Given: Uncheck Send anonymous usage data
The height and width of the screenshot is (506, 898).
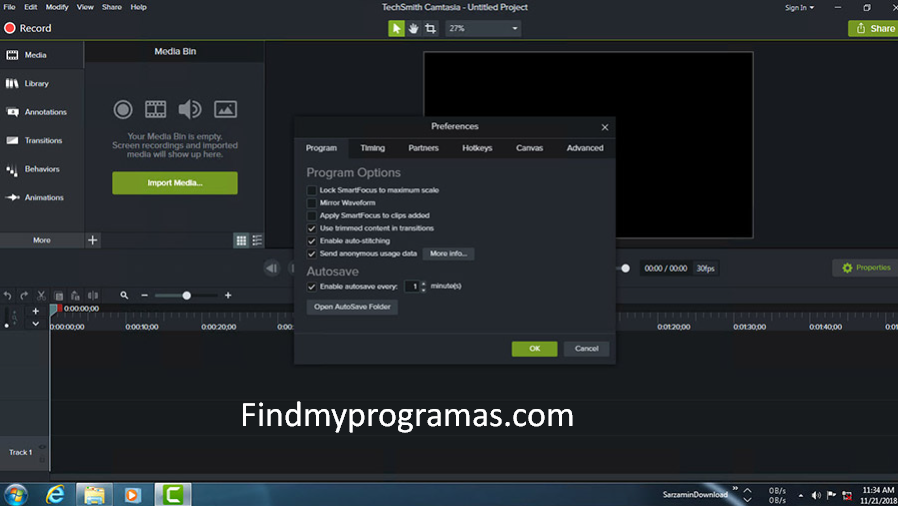Looking at the screenshot, I should (x=312, y=254).
